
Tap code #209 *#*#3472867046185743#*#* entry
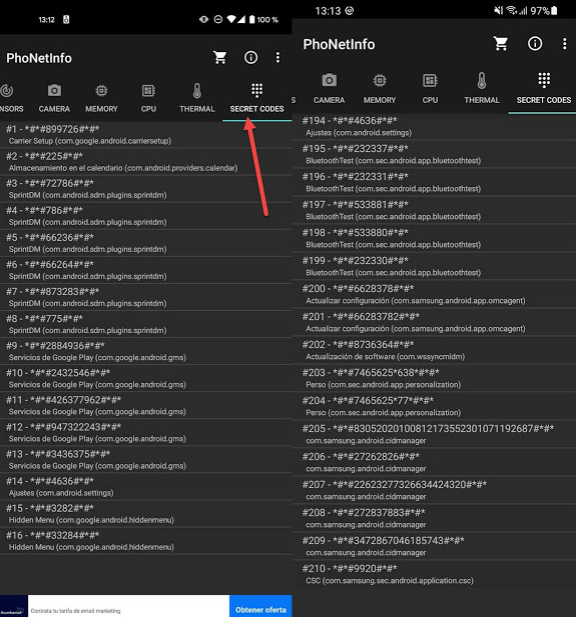pyautogui.click(x=434, y=545)
